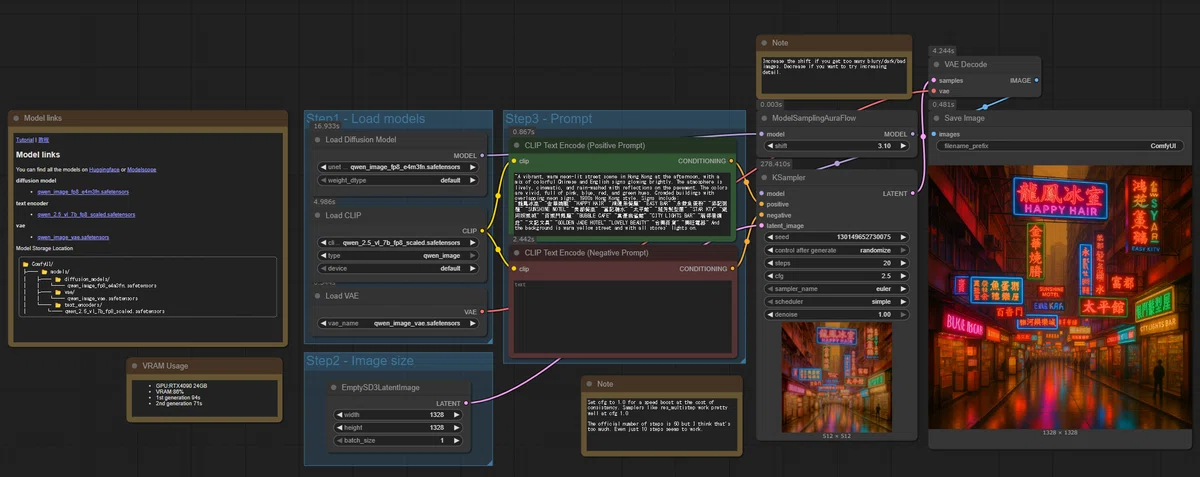This screenshot has width=1200, height=477.
Task: Click samples input socket on VAE Decode
Action: pyautogui.click(x=934, y=79)
